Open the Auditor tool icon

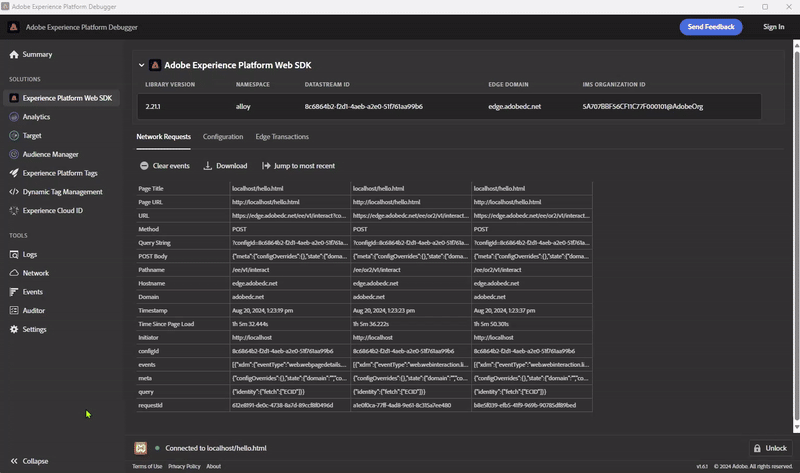[14, 311]
